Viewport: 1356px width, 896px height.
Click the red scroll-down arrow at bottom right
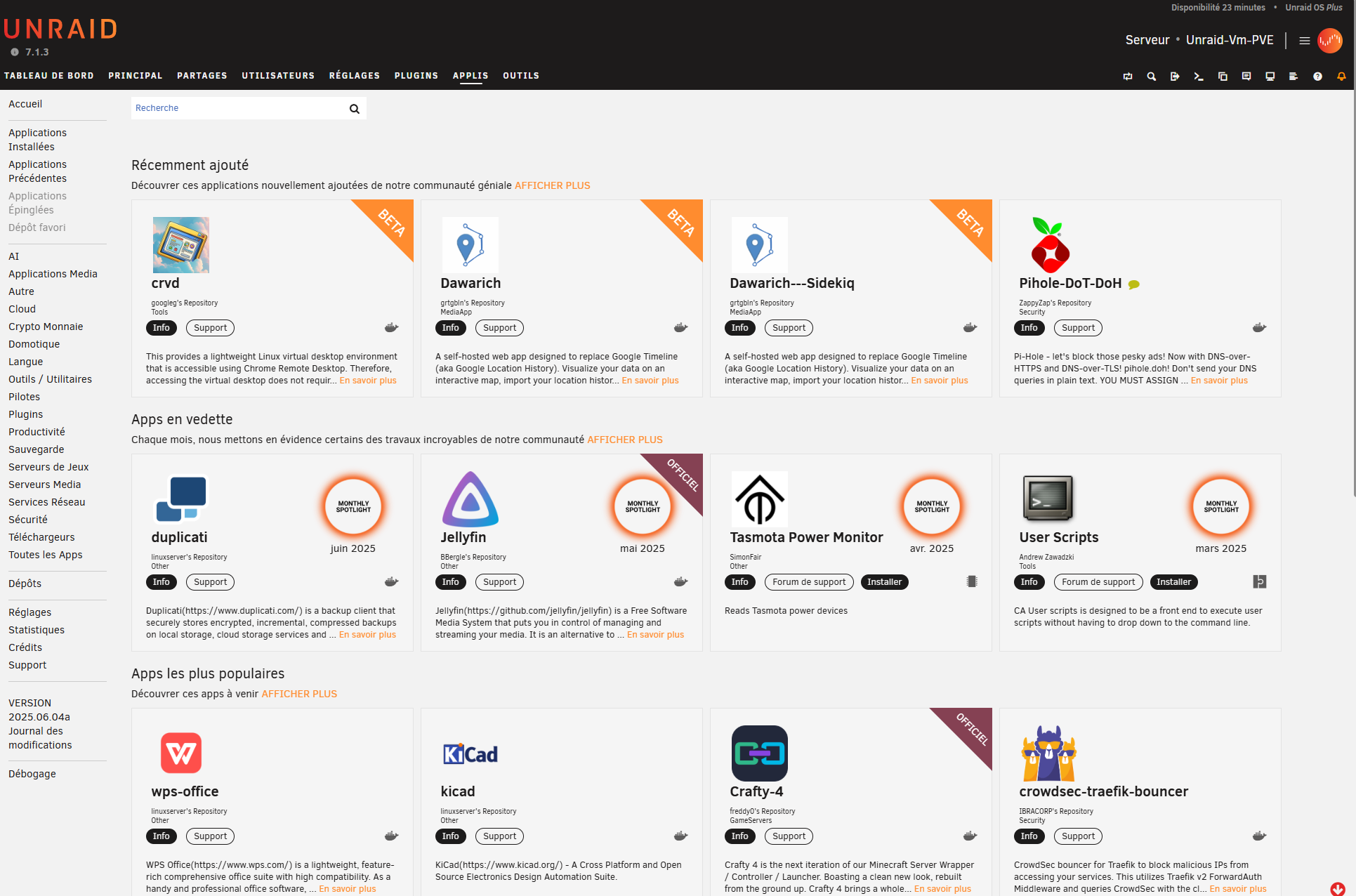[x=1337, y=888]
